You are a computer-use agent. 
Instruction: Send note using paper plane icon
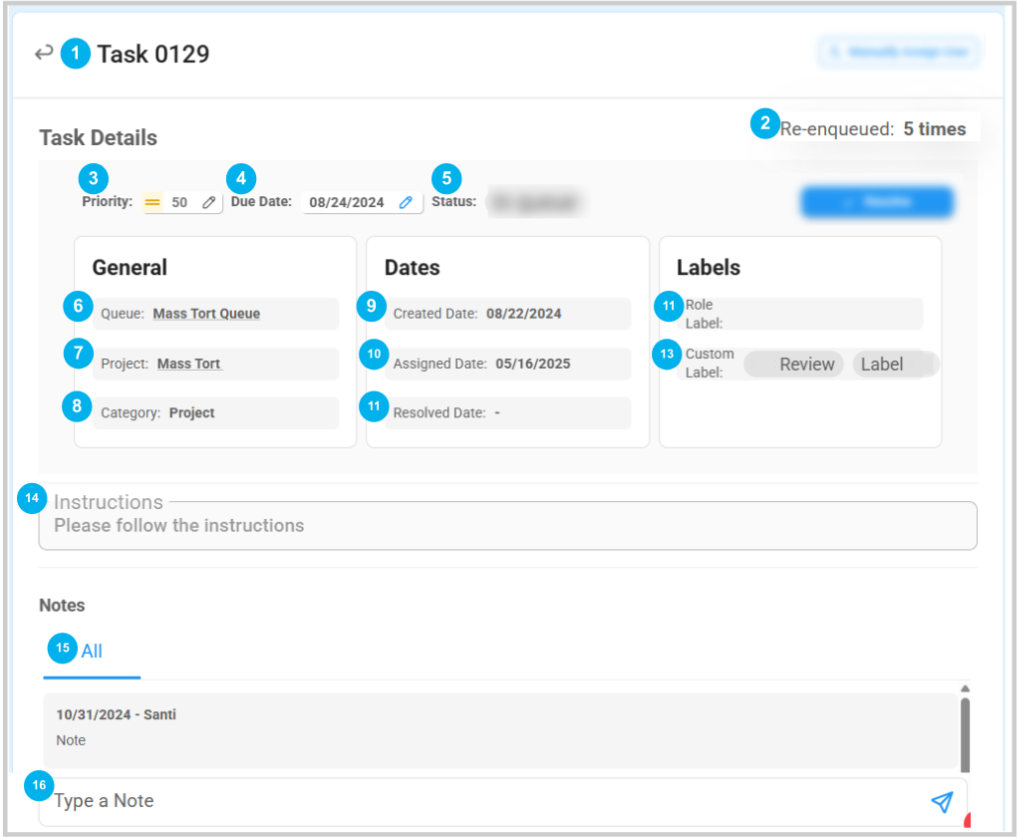pyautogui.click(x=941, y=801)
